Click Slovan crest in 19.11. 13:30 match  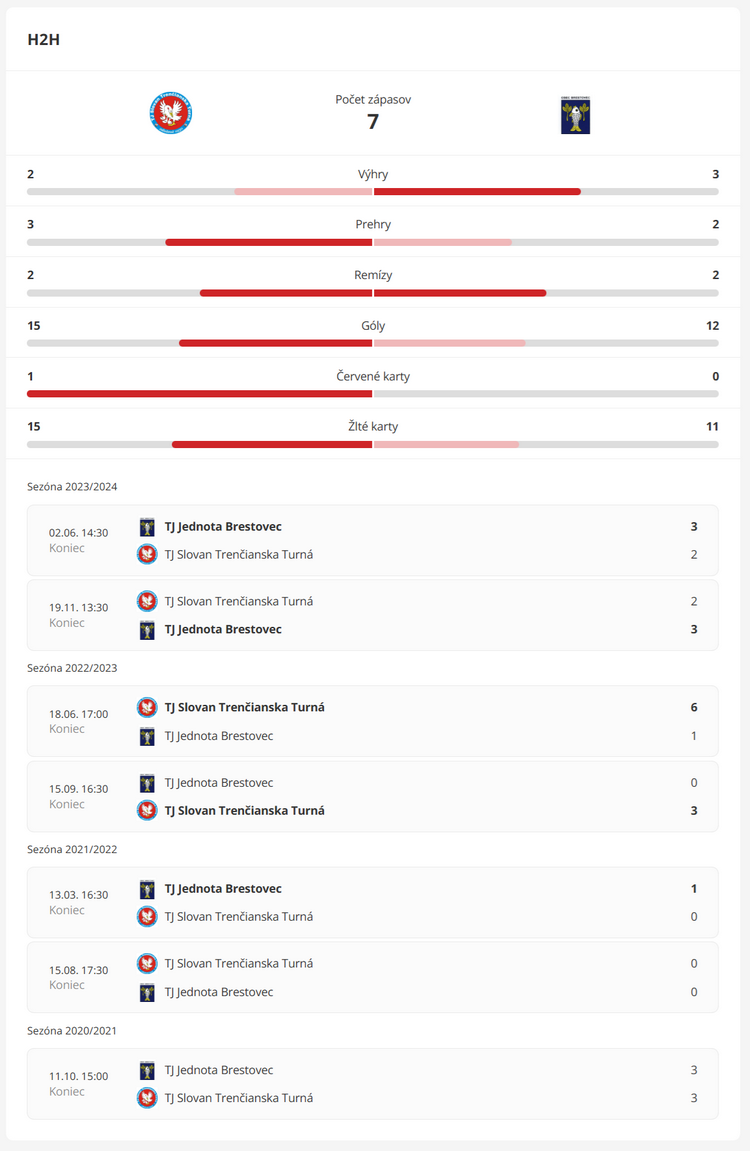(x=147, y=601)
